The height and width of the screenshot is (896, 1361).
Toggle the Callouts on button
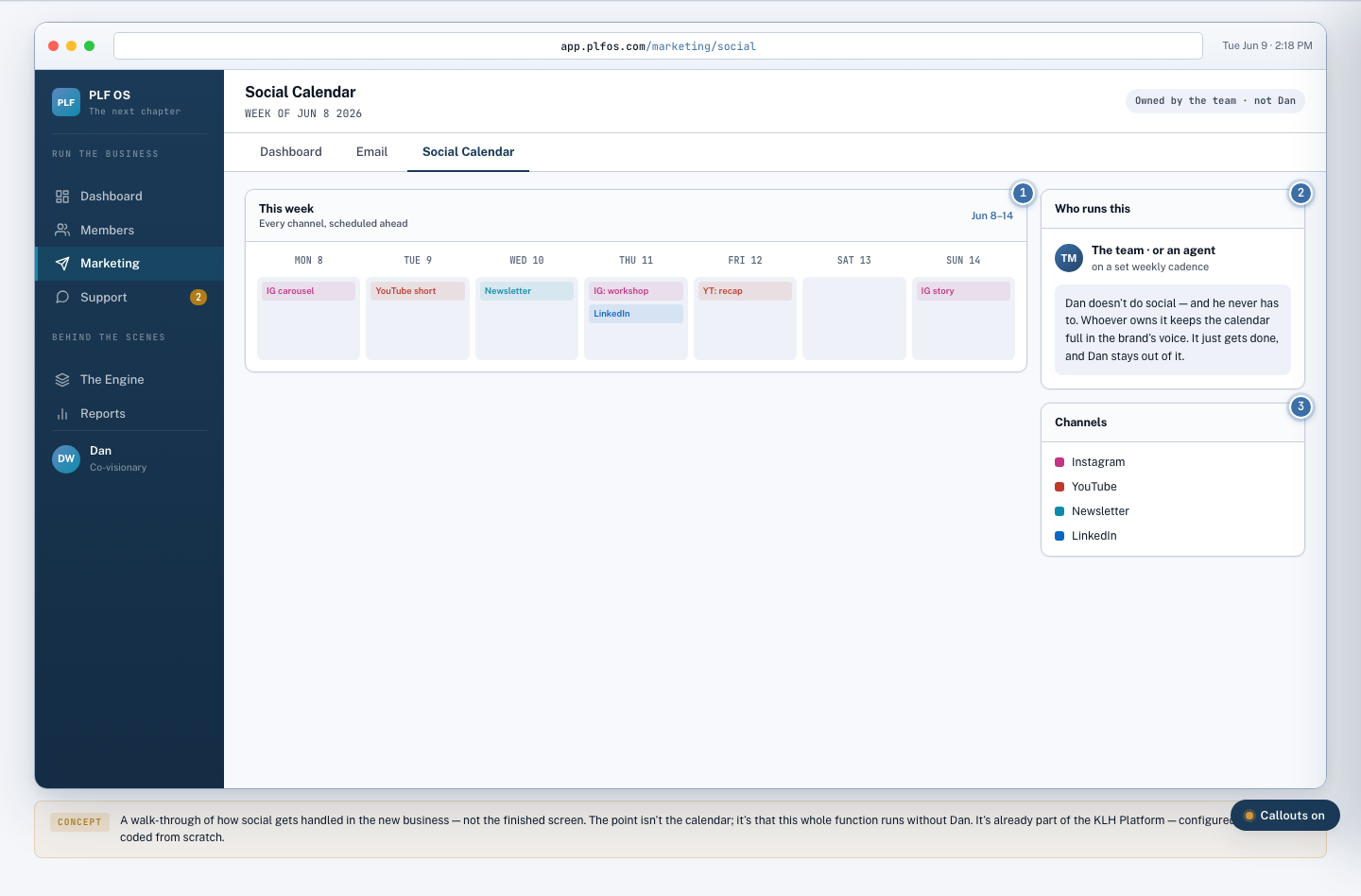click(x=1285, y=816)
